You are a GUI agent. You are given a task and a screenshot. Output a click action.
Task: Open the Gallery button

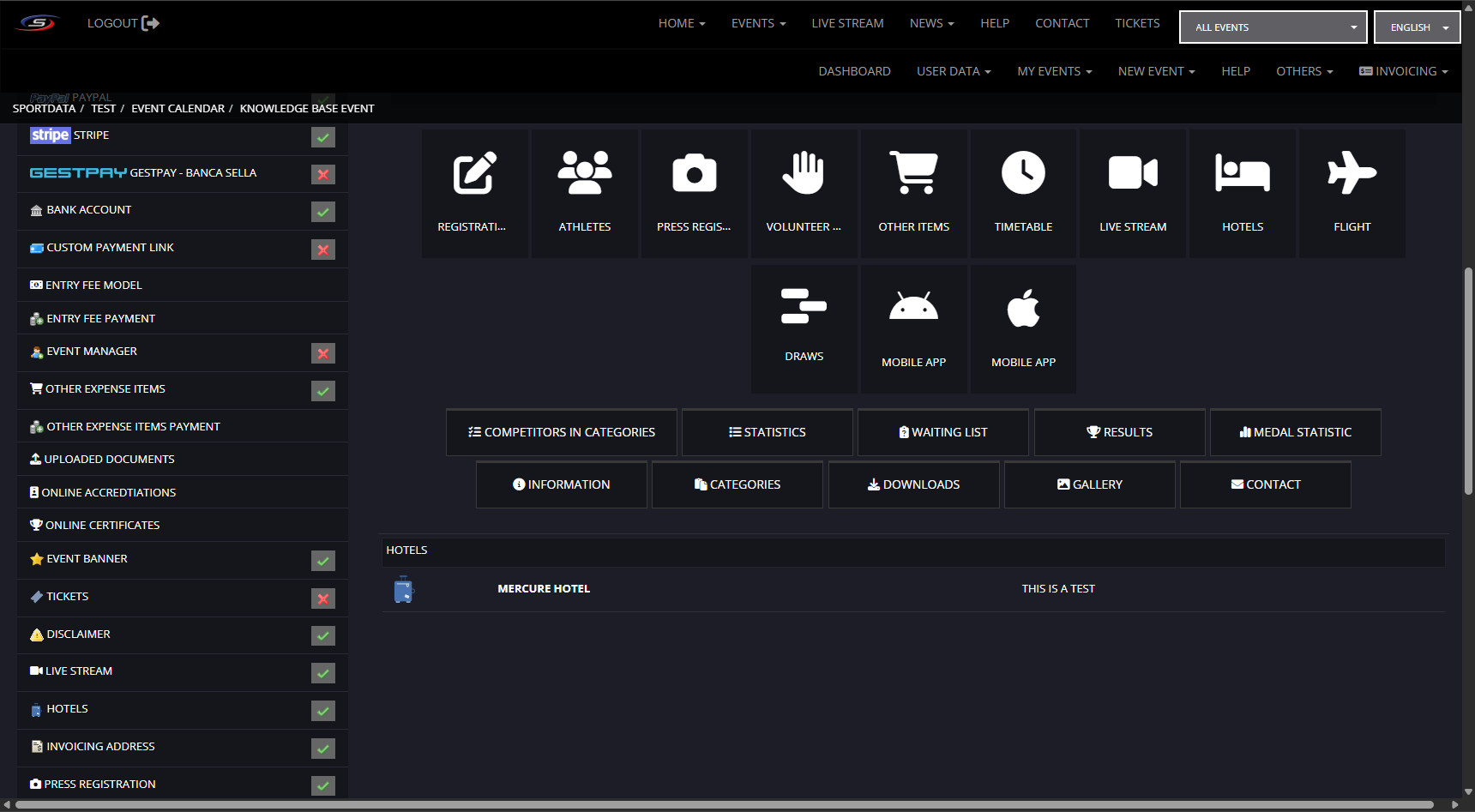pos(1090,484)
